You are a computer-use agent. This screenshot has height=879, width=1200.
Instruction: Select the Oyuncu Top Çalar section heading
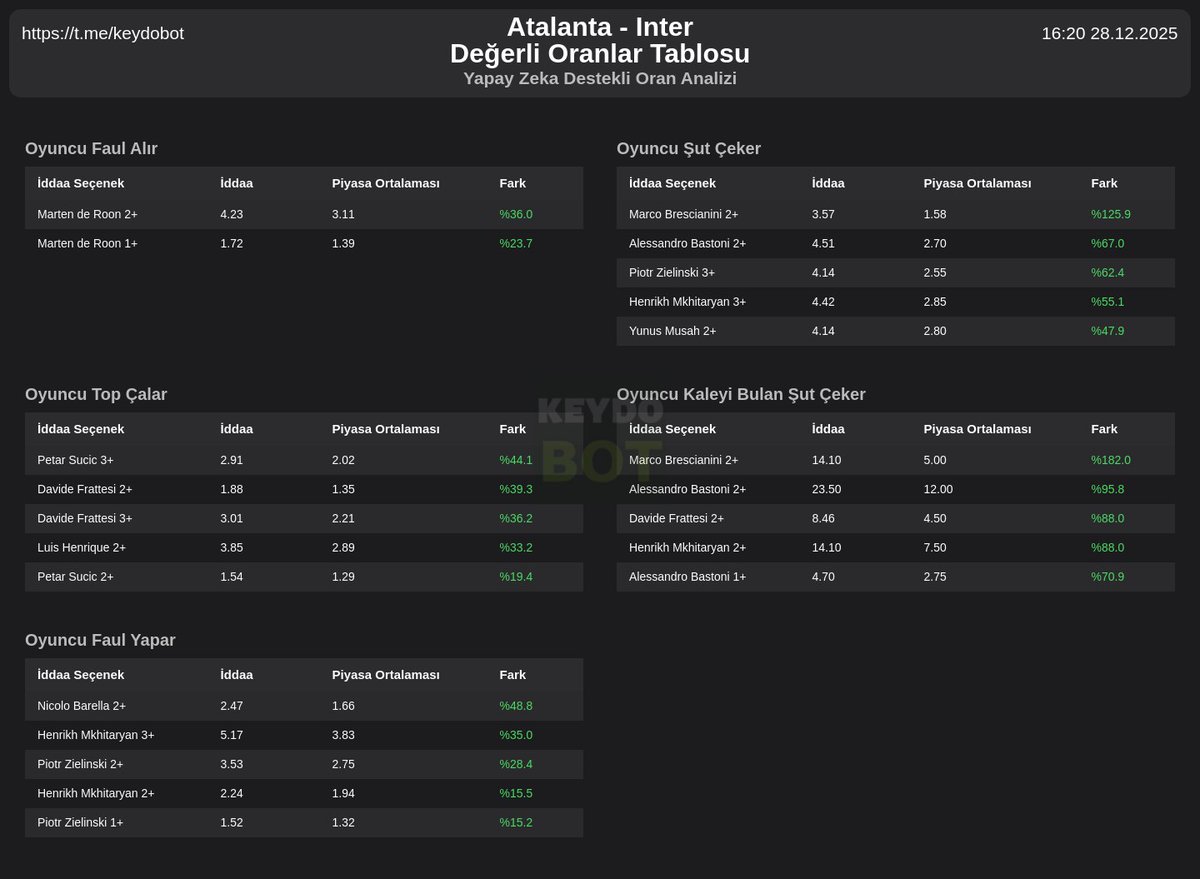[x=96, y=395]
